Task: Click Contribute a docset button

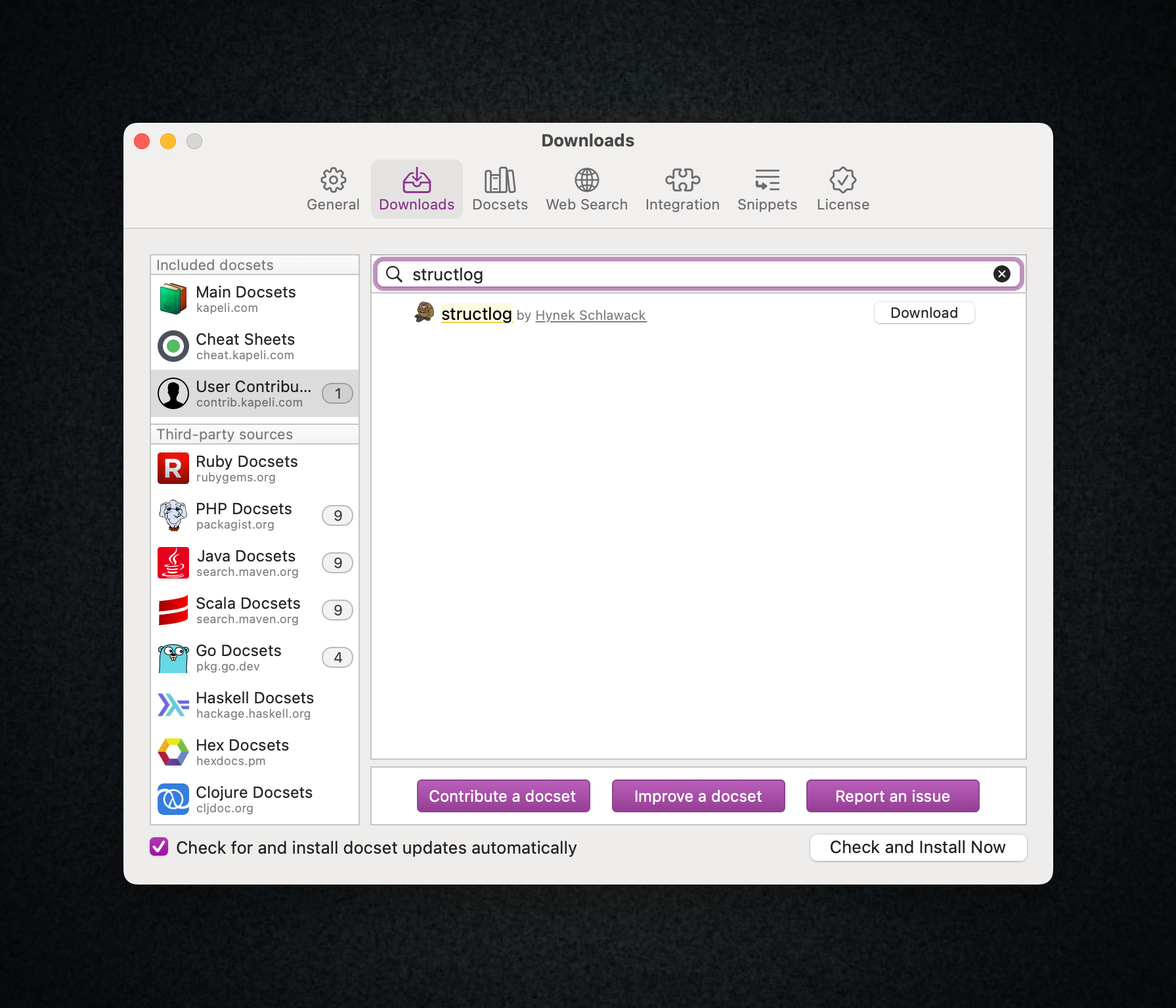Action: (x=503, y=796)
